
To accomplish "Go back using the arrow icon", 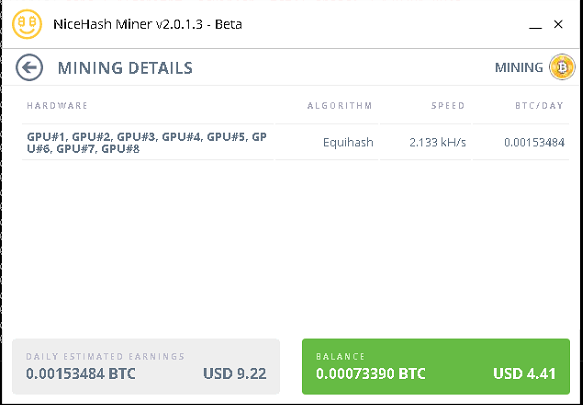I will coord(29,67).
